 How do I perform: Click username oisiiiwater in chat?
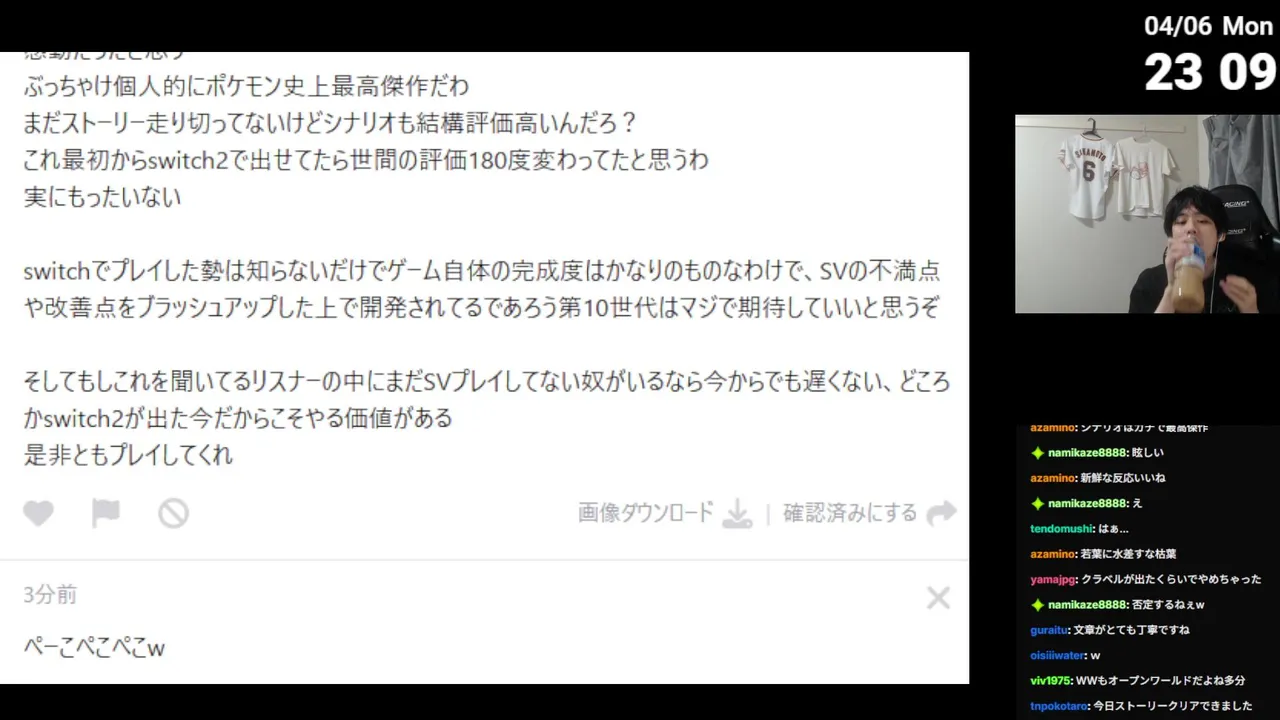click(x=1057, y=656)
